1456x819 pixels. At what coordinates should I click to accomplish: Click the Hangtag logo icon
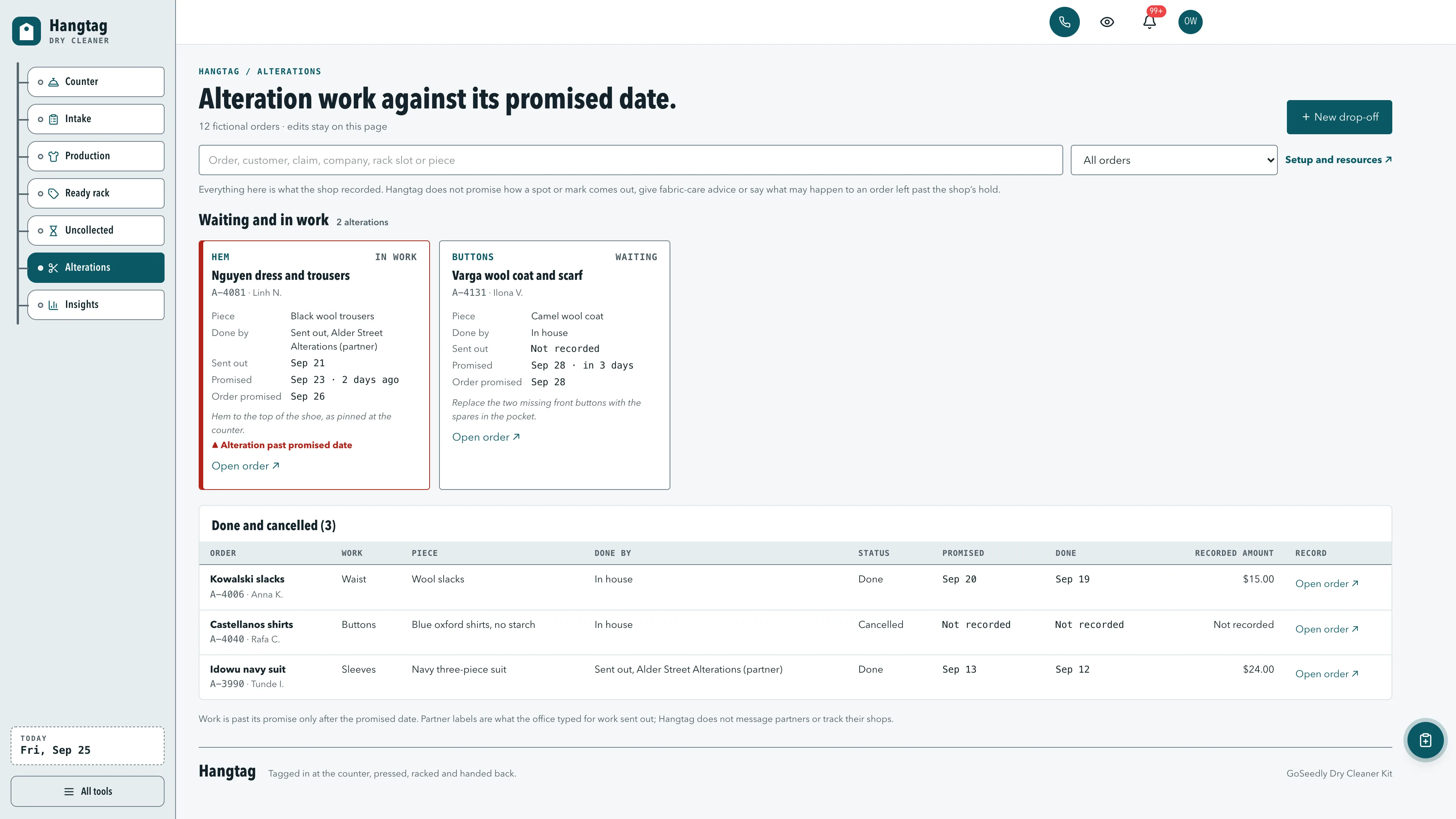[26, 31]
